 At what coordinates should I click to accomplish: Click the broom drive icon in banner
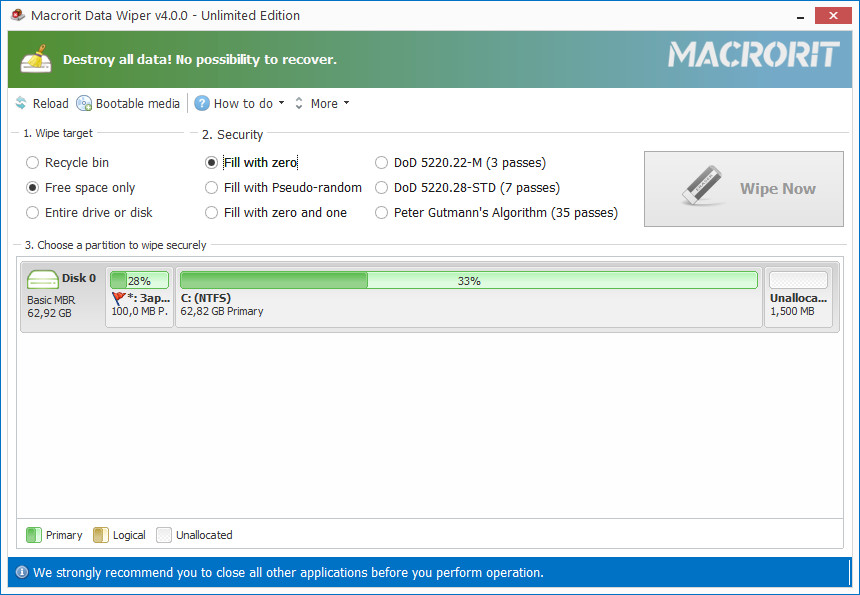tap(36, 59)
